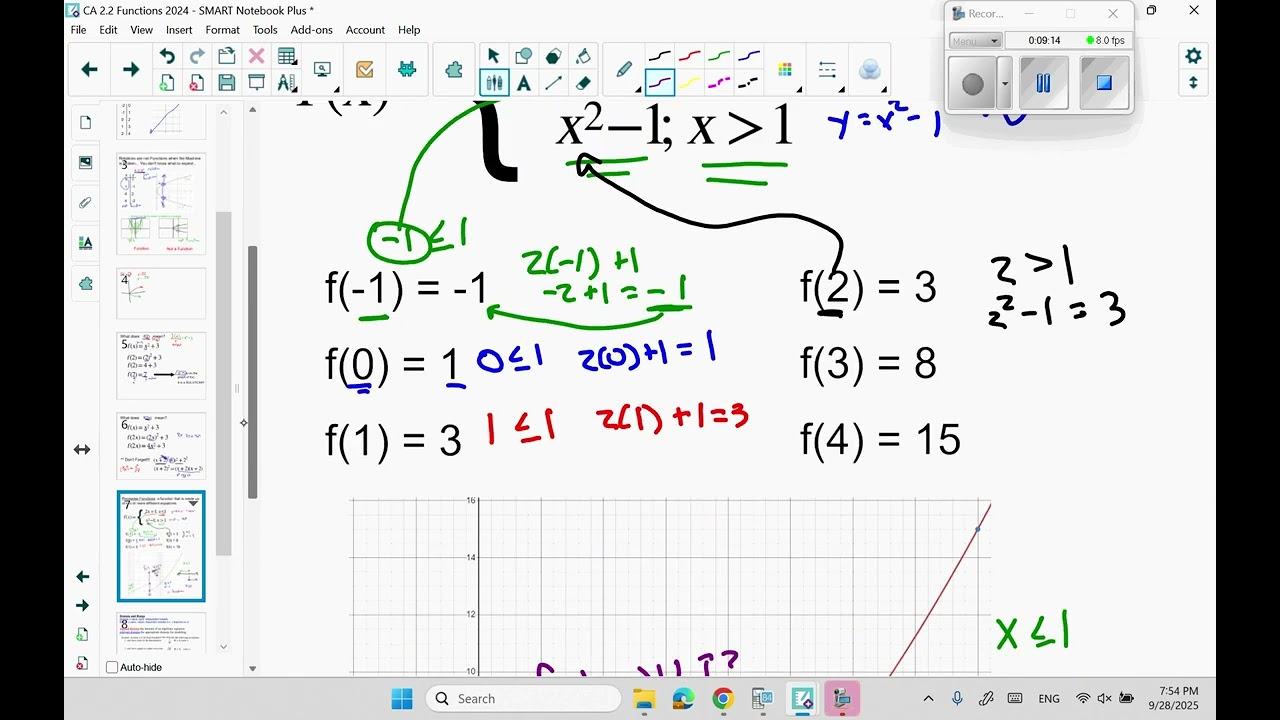1280x720 pixels.
Task: Choose the red pen style
Action: [689, 56]
